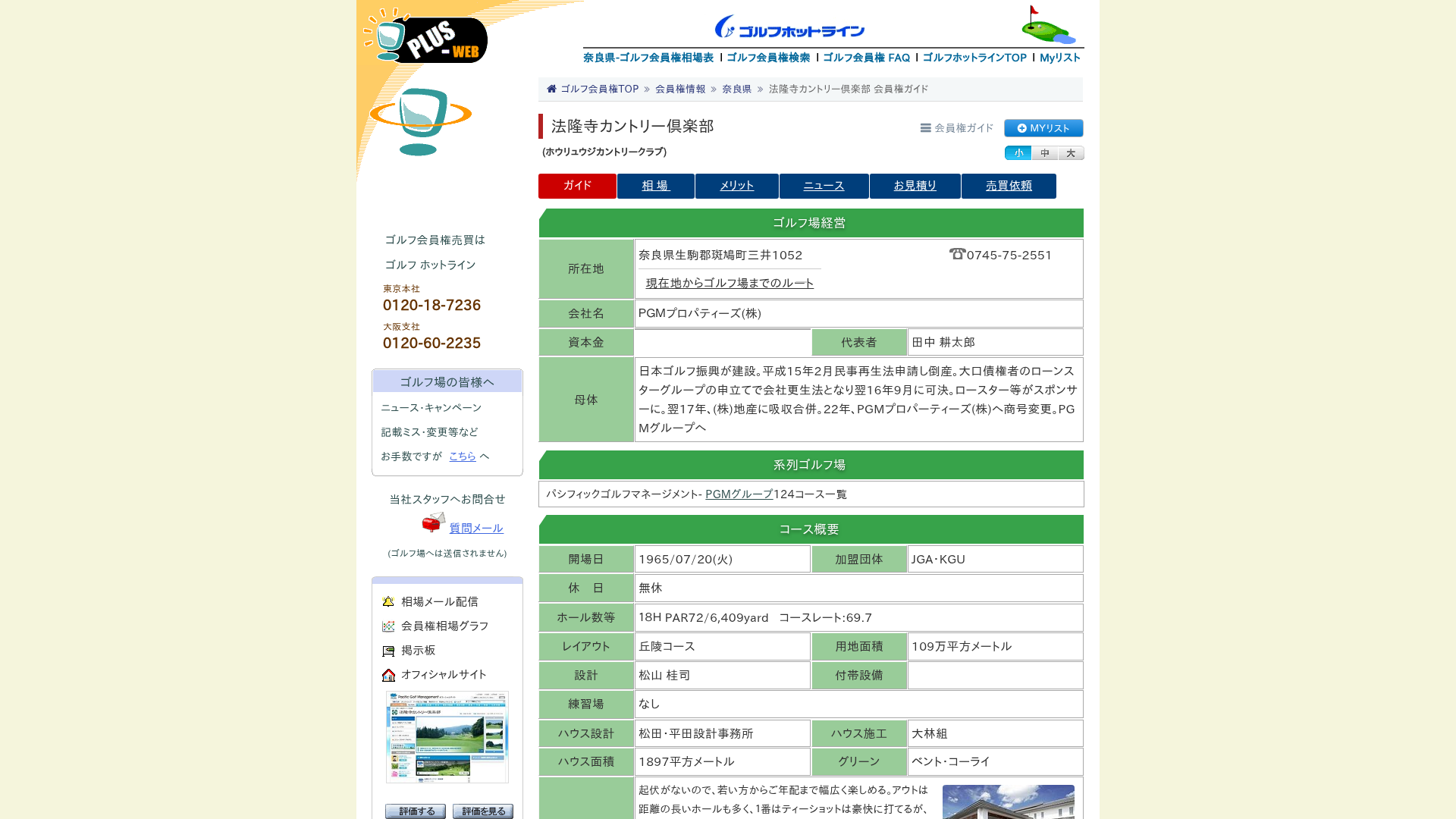Click the official site screenshot thumbnail
This screenshot has width=1456, height=819.
[x=447, y=737]
